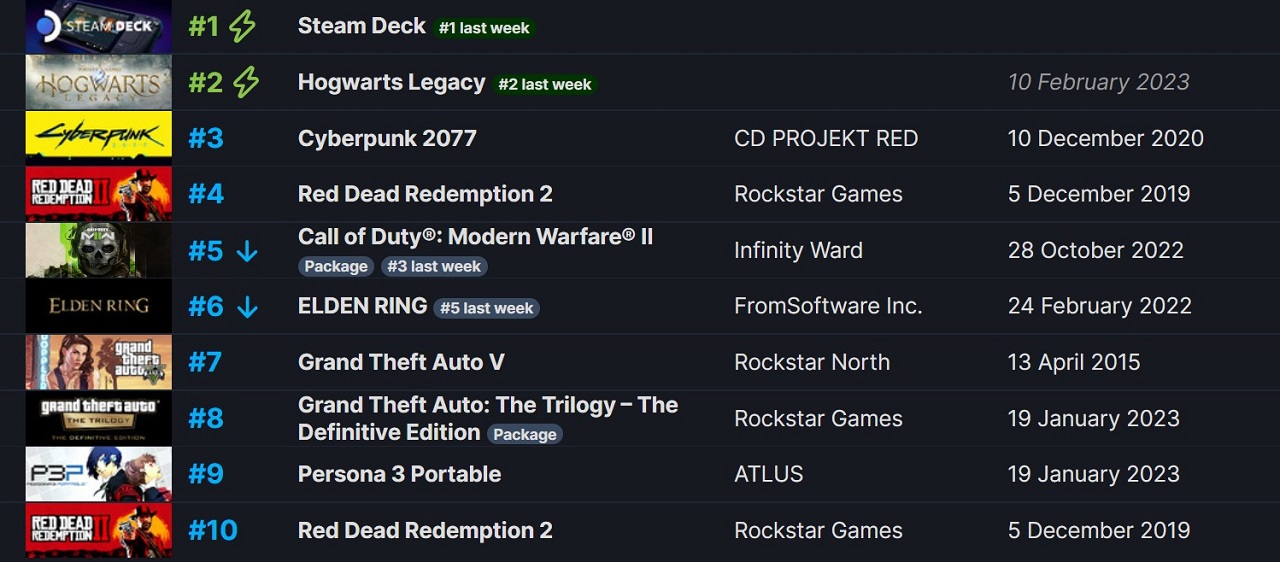Click the Persona 3 Portable thumbnail
The image size is (1280, 562).
pos(98,474)
